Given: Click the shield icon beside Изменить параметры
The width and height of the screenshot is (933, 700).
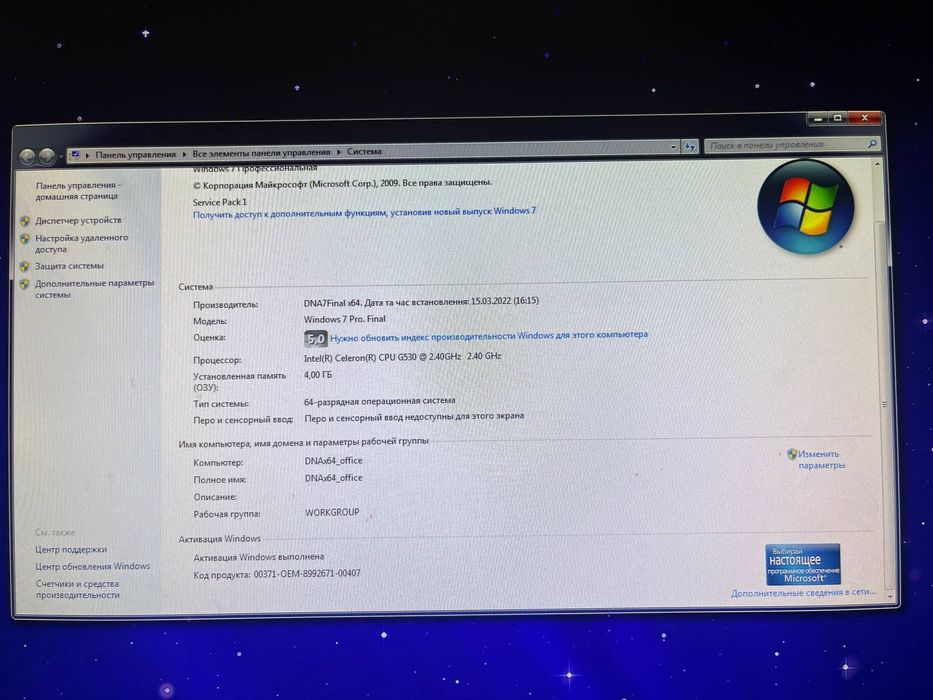Looking at the screenshot, I should [x=791, y=454].
